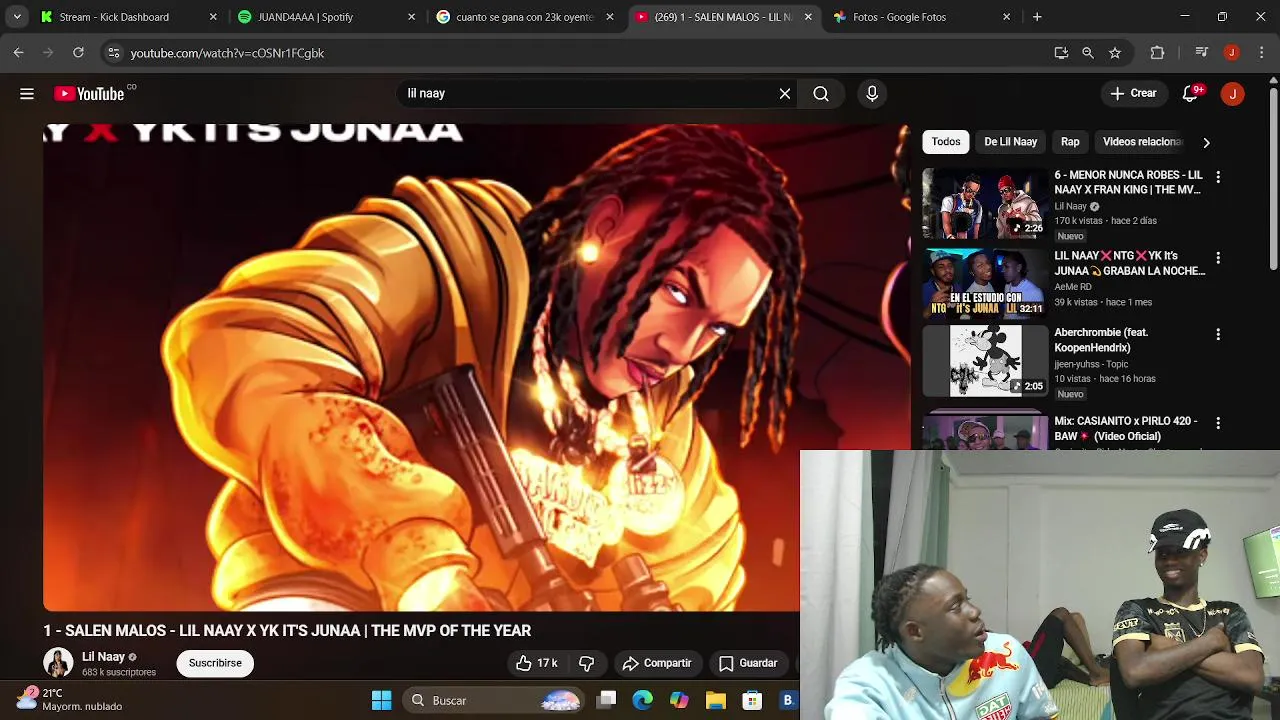Image resolution: width=1280 pixels, height=720 pixels.
Task: Open options for MENOR NUNCA ROBES video
Action: point(1218,177)
